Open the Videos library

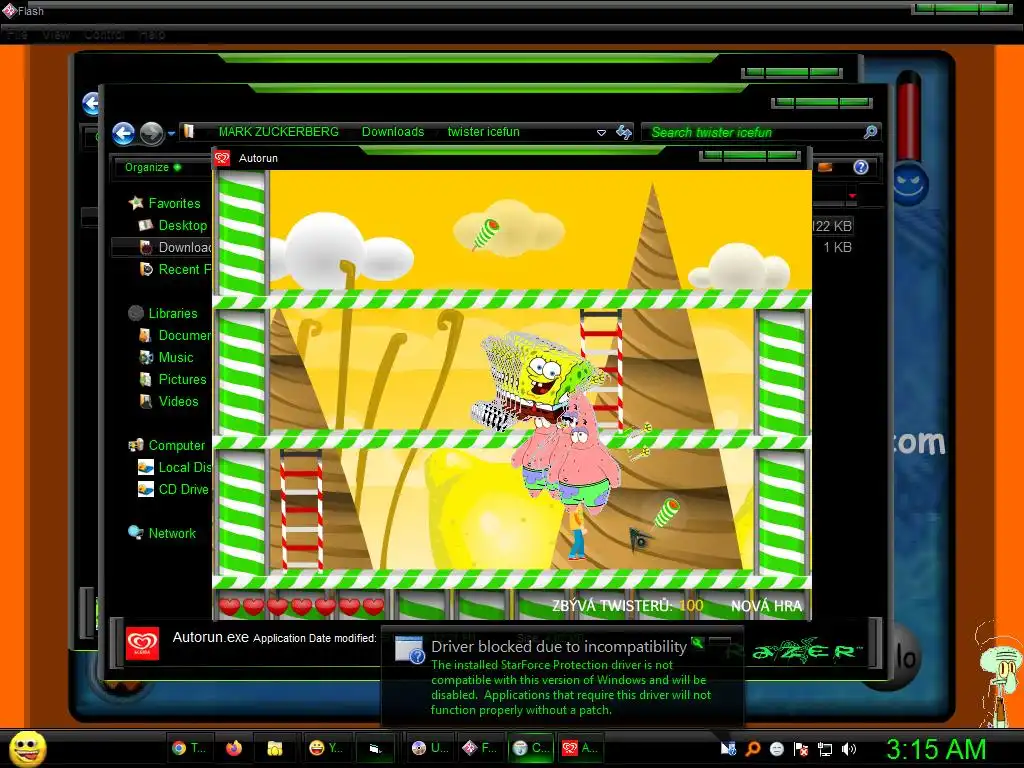click(178, 402)
